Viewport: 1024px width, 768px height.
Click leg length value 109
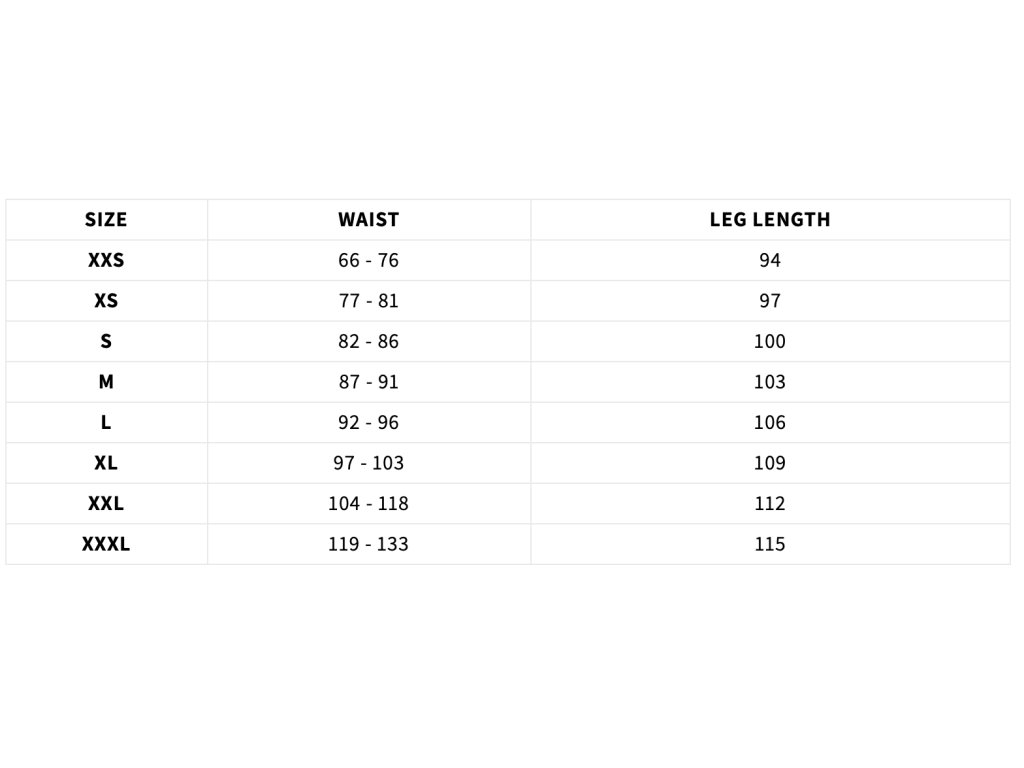(770, 463)
